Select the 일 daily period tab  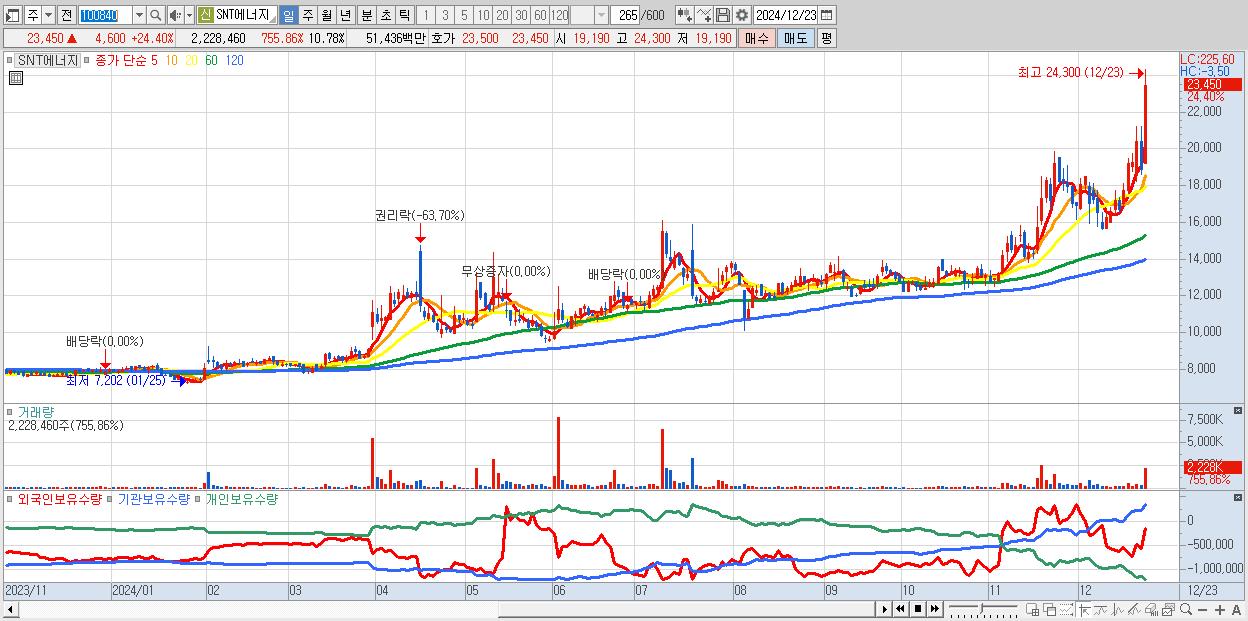(x=288, y=15)
